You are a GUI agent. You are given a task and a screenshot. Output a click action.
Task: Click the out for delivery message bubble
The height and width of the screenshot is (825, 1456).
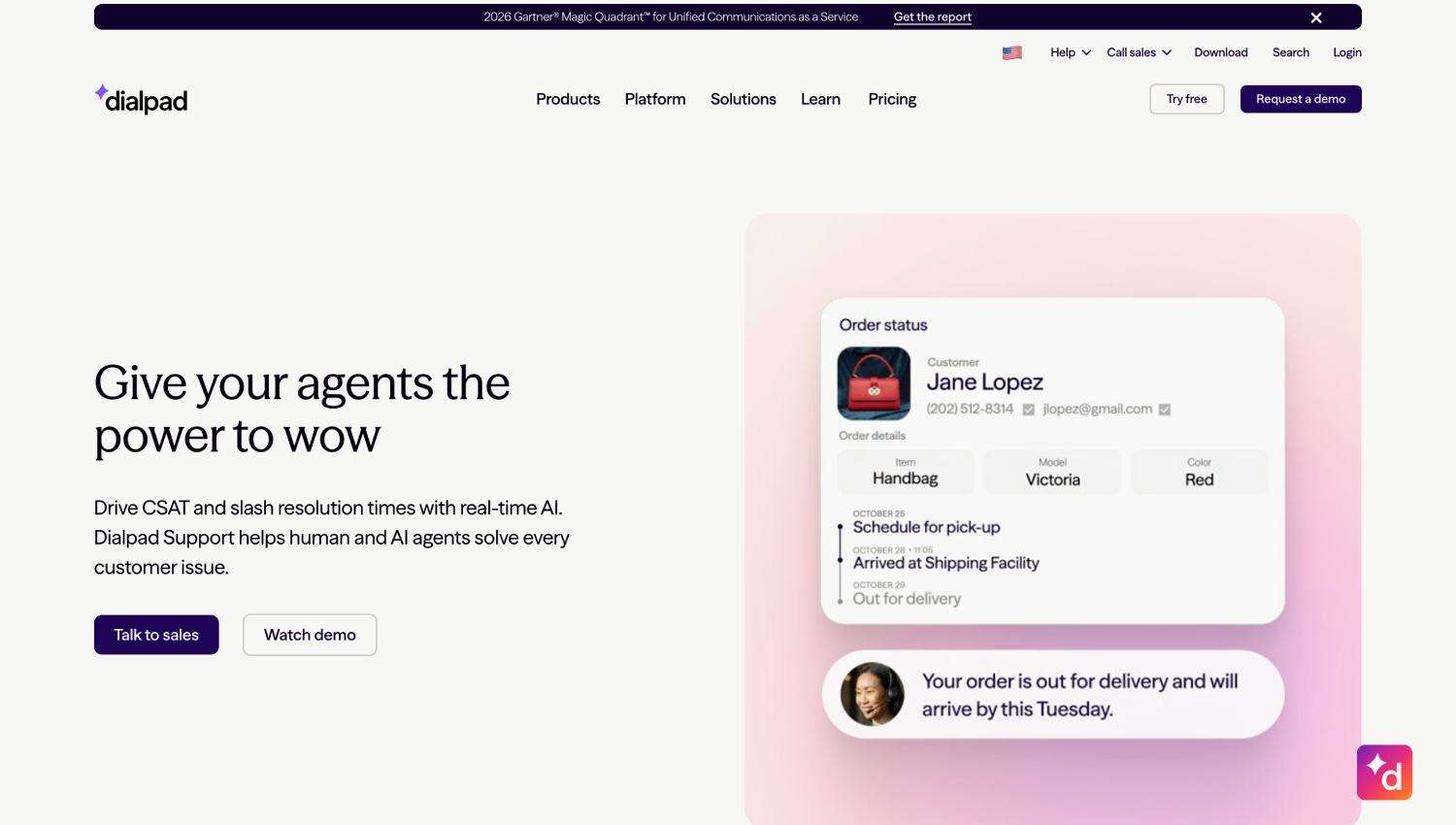pos(1053,694)
